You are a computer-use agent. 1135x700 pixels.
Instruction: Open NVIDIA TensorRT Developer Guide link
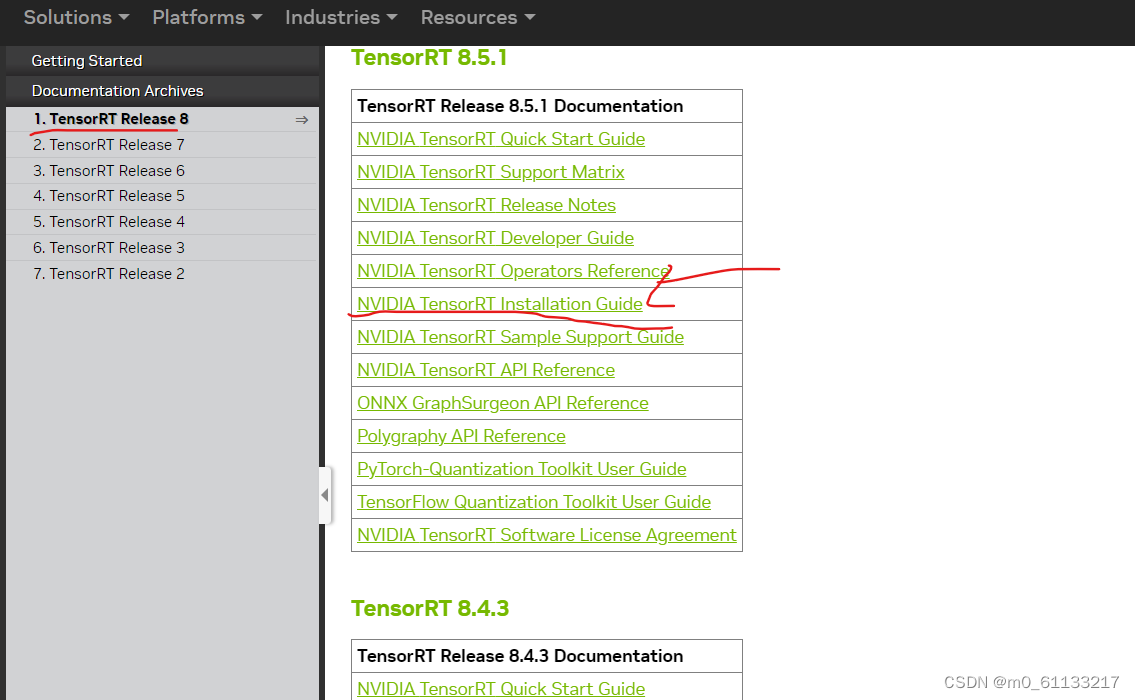tap(495, 238)
